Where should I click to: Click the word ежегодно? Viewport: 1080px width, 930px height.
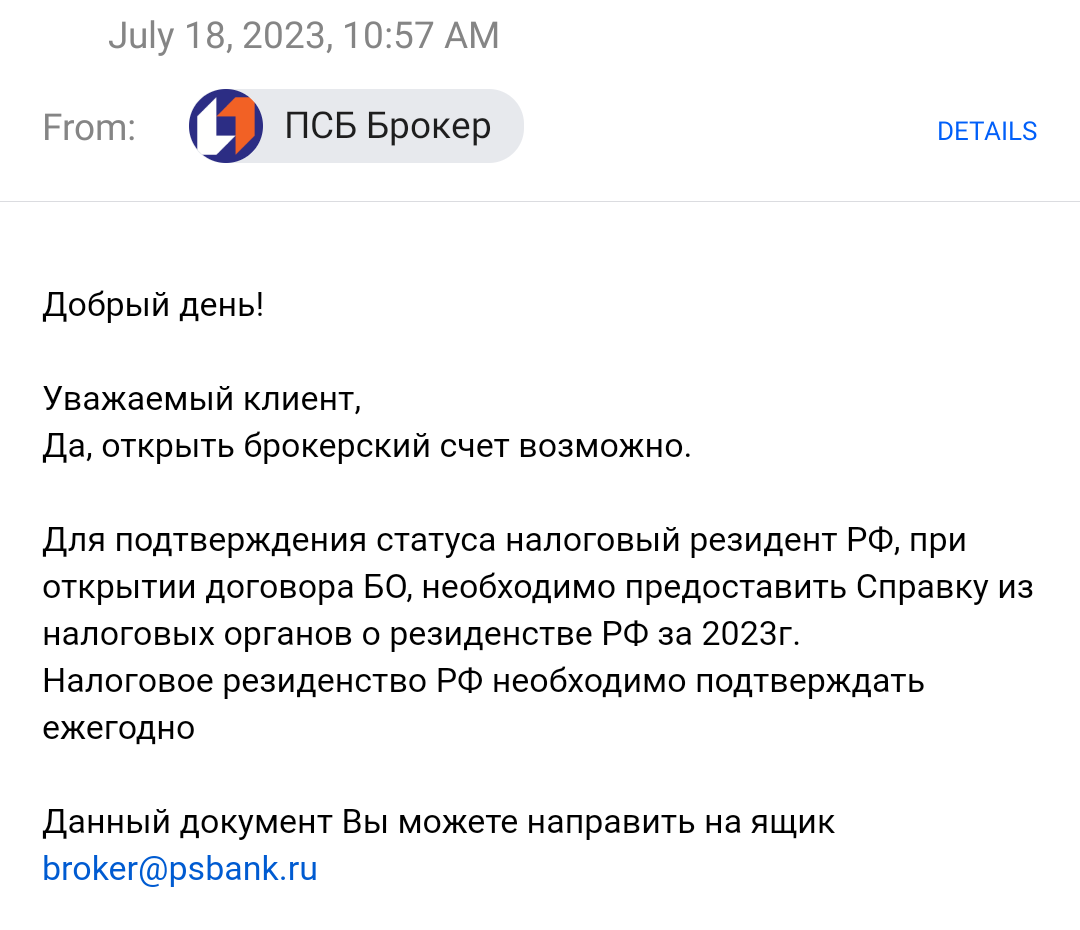[x=119, y=728]
